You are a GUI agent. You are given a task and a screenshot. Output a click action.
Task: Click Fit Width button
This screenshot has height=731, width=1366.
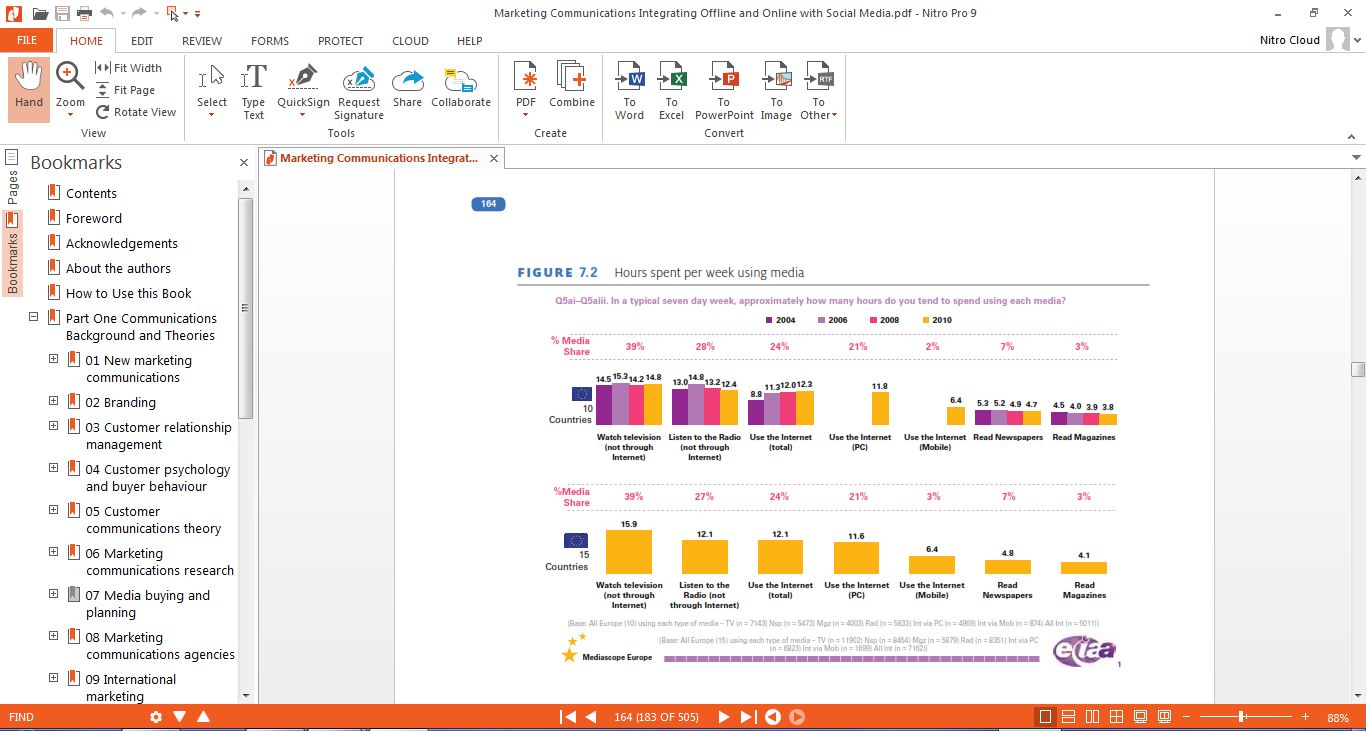point(129,68)
